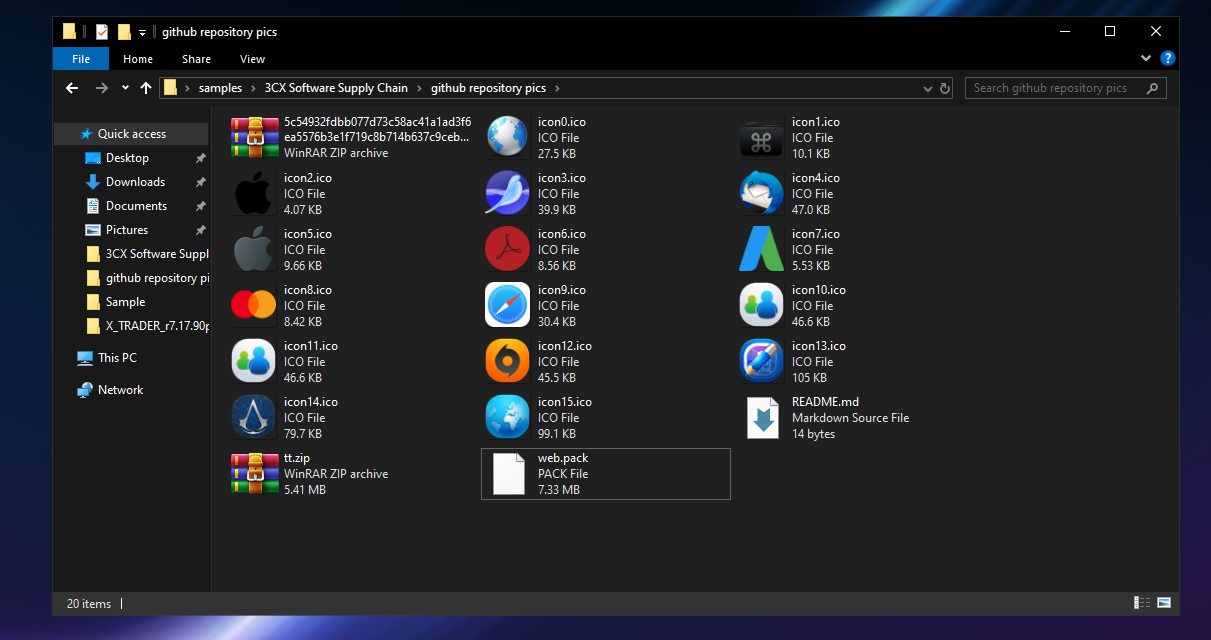Select the icon8.ico Mastercard icon
Screen dimensions: 1211x640
pyautogui.click(x=253, y=306)
